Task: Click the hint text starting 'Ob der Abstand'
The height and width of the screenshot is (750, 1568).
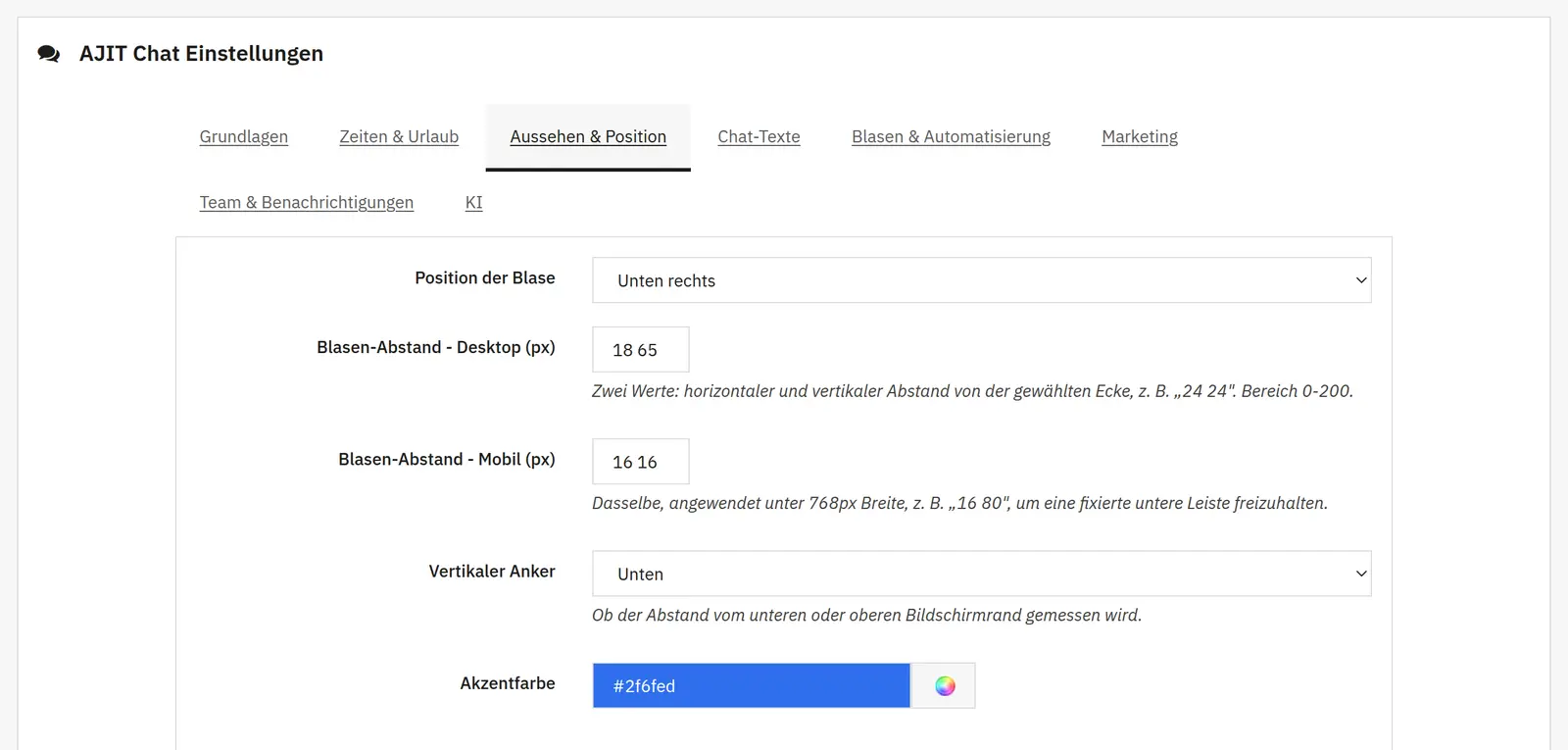Action: pyautogui.click(x=866, y=615)
